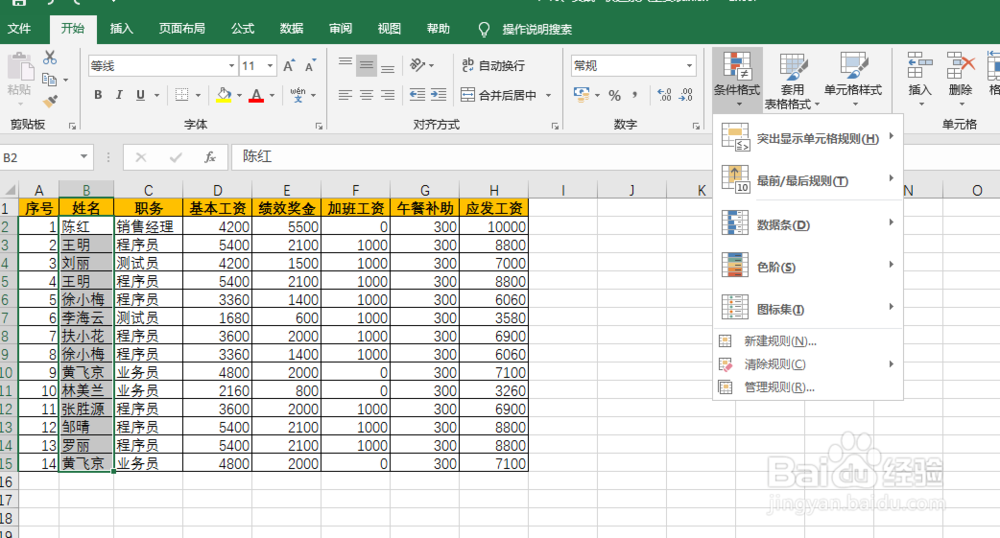The height and width of the screenshot is (538, 1000).
Task: Decrease indent
Action: tap(418, 95)
